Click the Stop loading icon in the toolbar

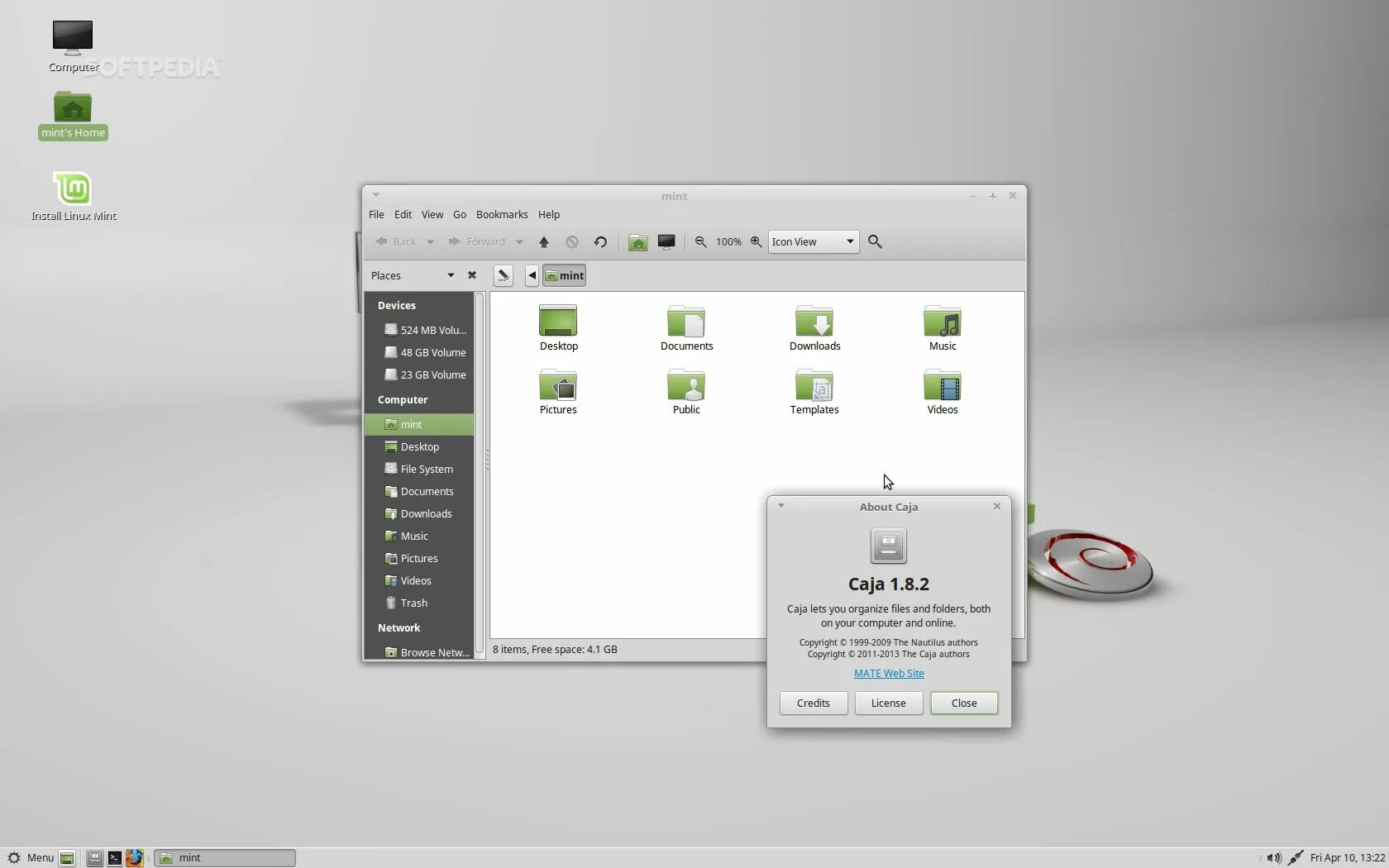coord(572,242)
